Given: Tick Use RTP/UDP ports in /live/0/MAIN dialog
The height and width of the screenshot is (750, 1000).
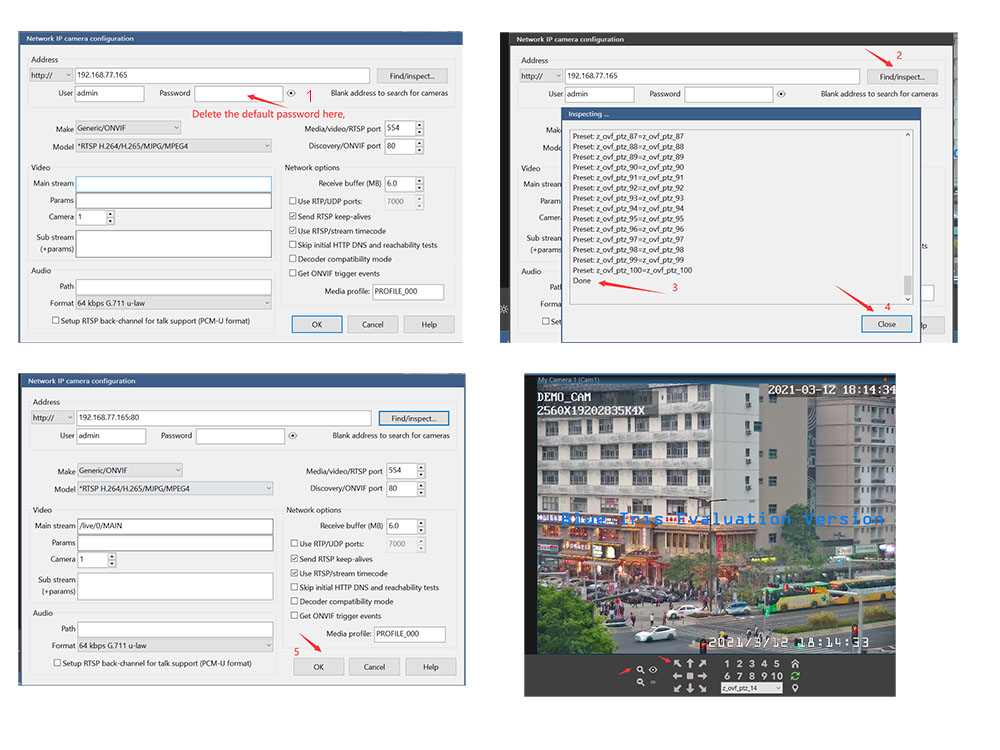Looking at the screenshot, I should tap(295, 543).
